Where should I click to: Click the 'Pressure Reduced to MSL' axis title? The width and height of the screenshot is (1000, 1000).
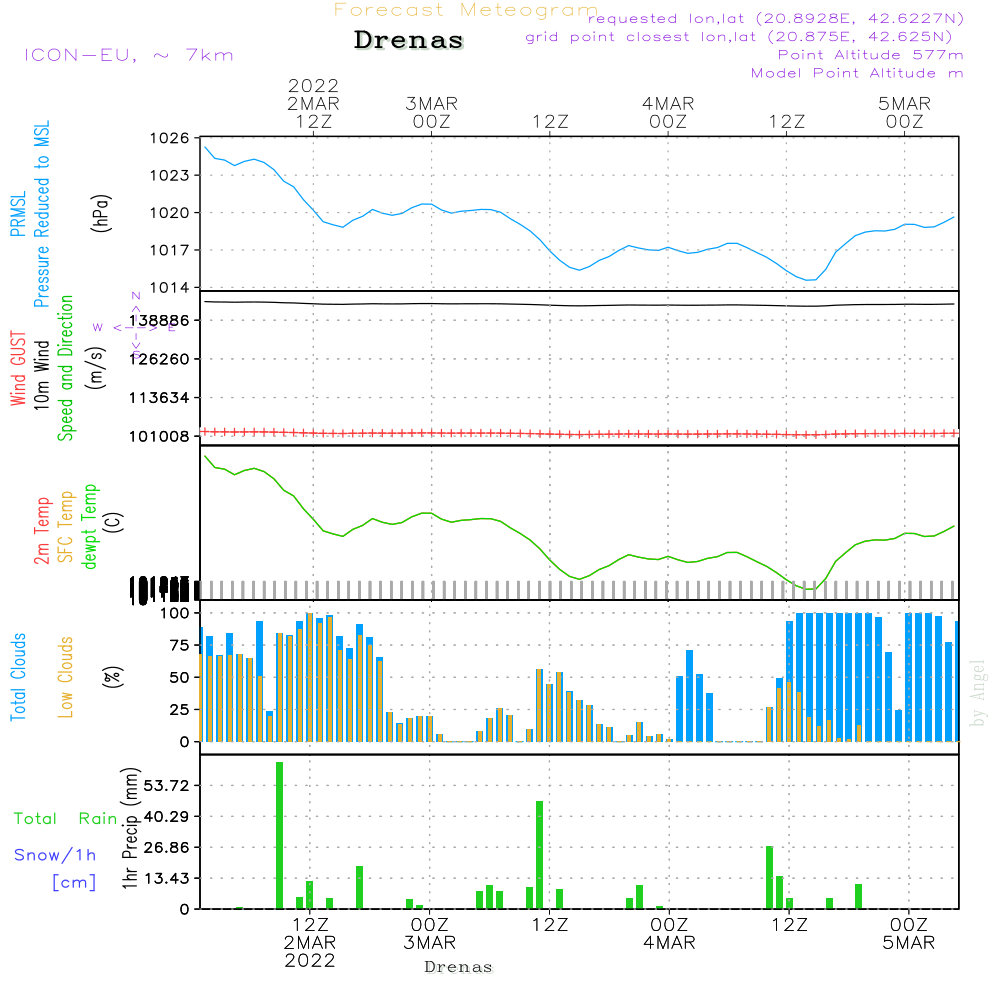click(41, 214)
